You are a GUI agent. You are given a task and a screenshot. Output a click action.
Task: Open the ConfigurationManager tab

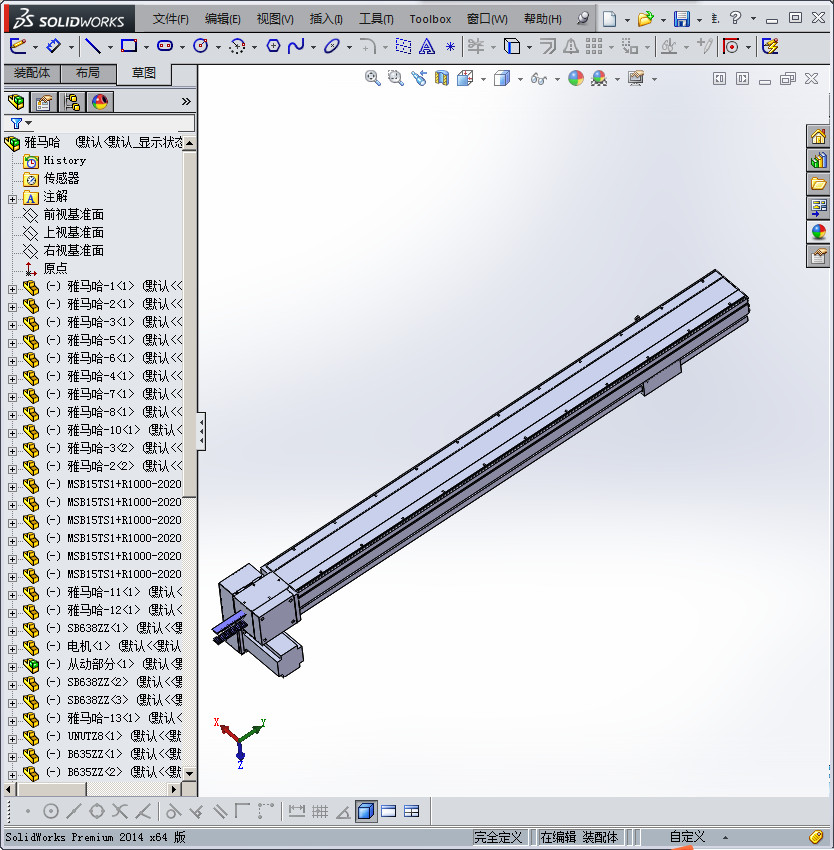[x=72, y=101]
